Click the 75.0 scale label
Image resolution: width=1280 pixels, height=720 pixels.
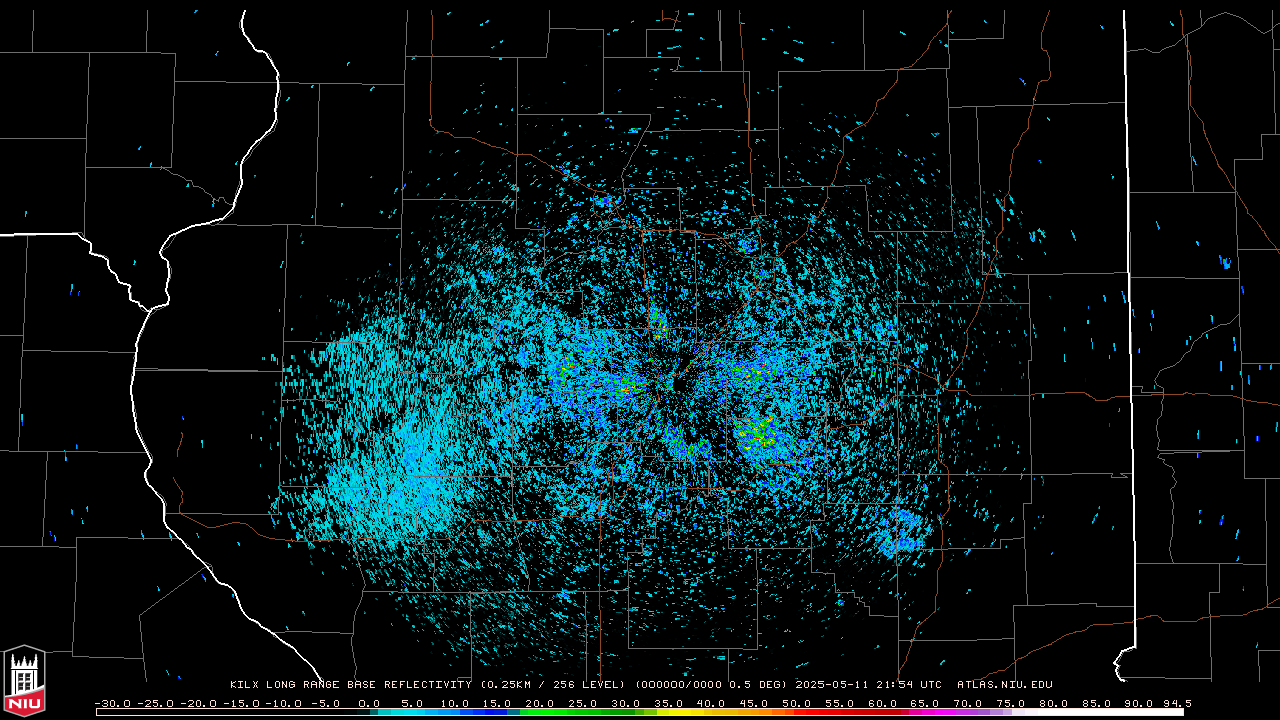pyautogui.click(x=1011, y=703)
